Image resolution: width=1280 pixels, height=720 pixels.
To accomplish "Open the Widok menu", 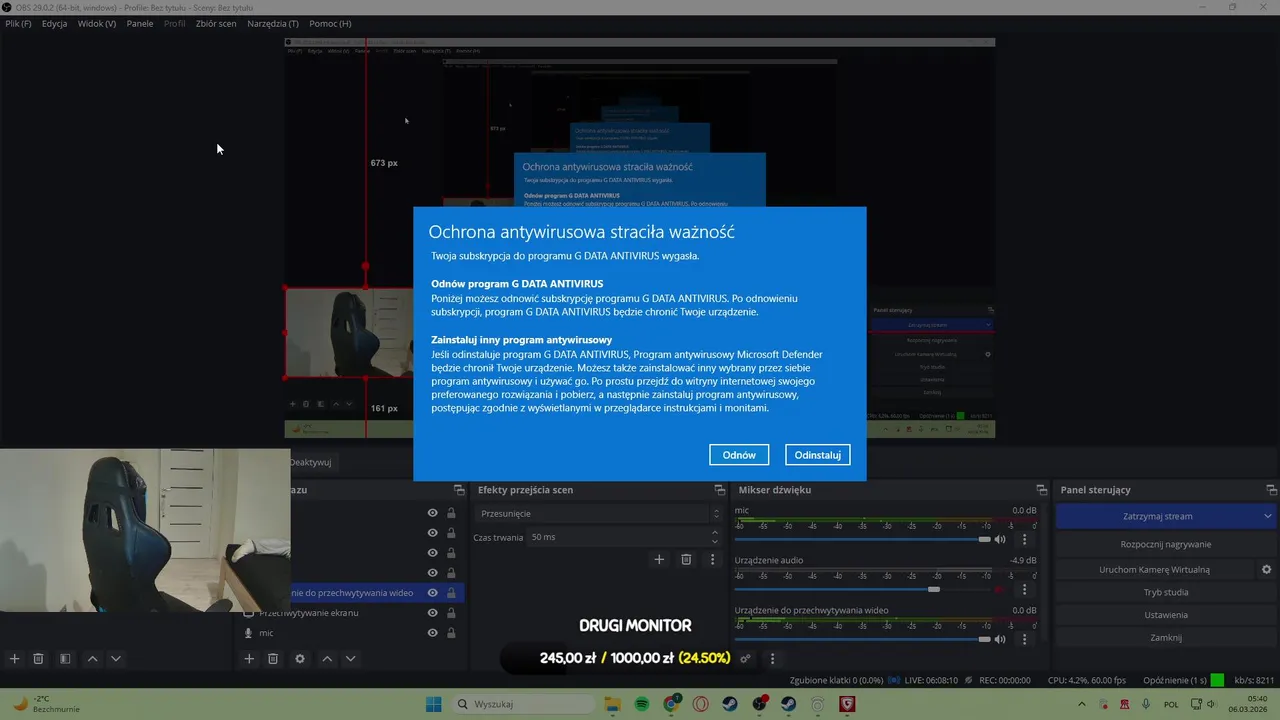I will [x=97, y=23].
